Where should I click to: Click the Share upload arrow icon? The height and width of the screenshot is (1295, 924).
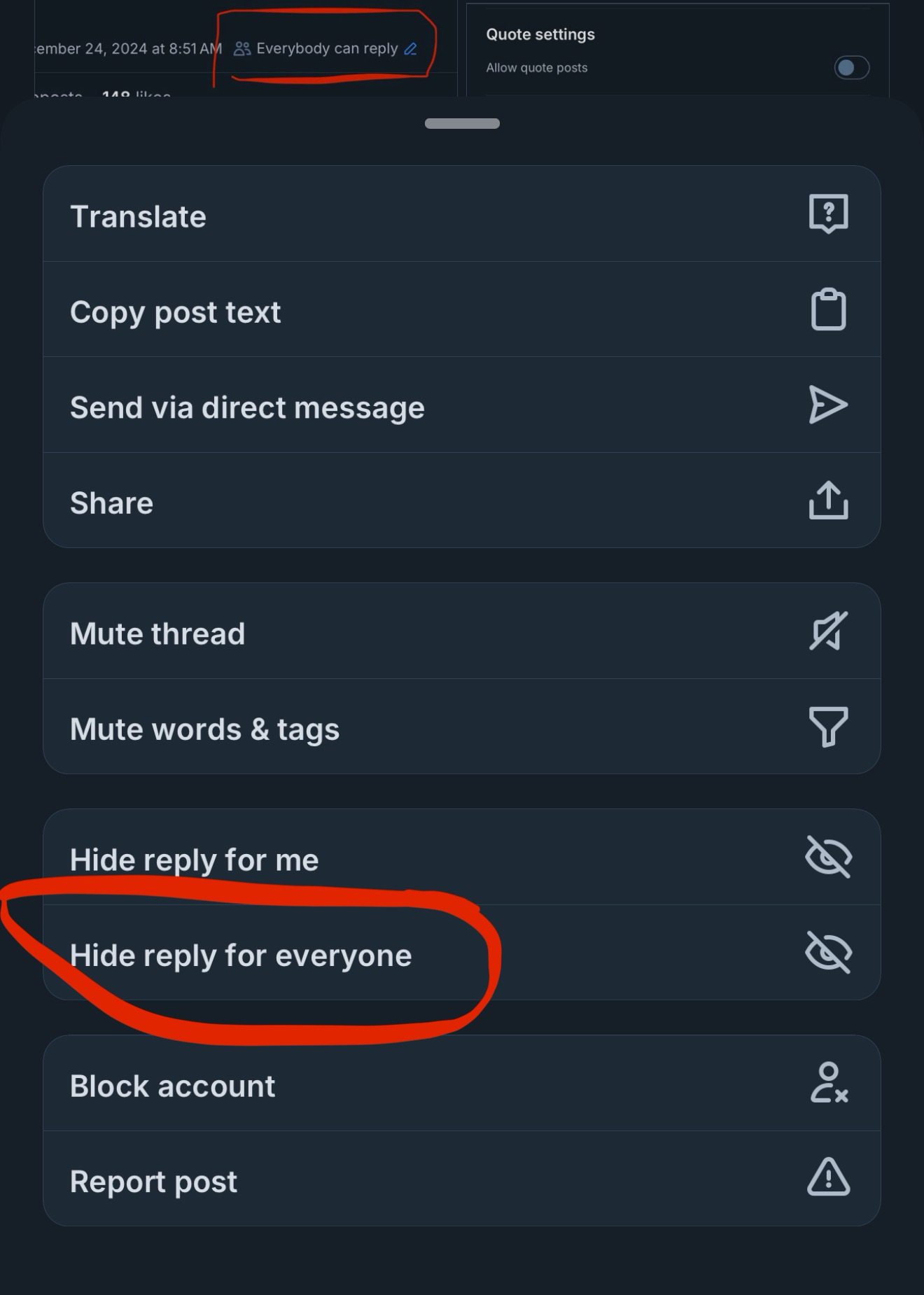pyautogui.click(x=828, y=500)
